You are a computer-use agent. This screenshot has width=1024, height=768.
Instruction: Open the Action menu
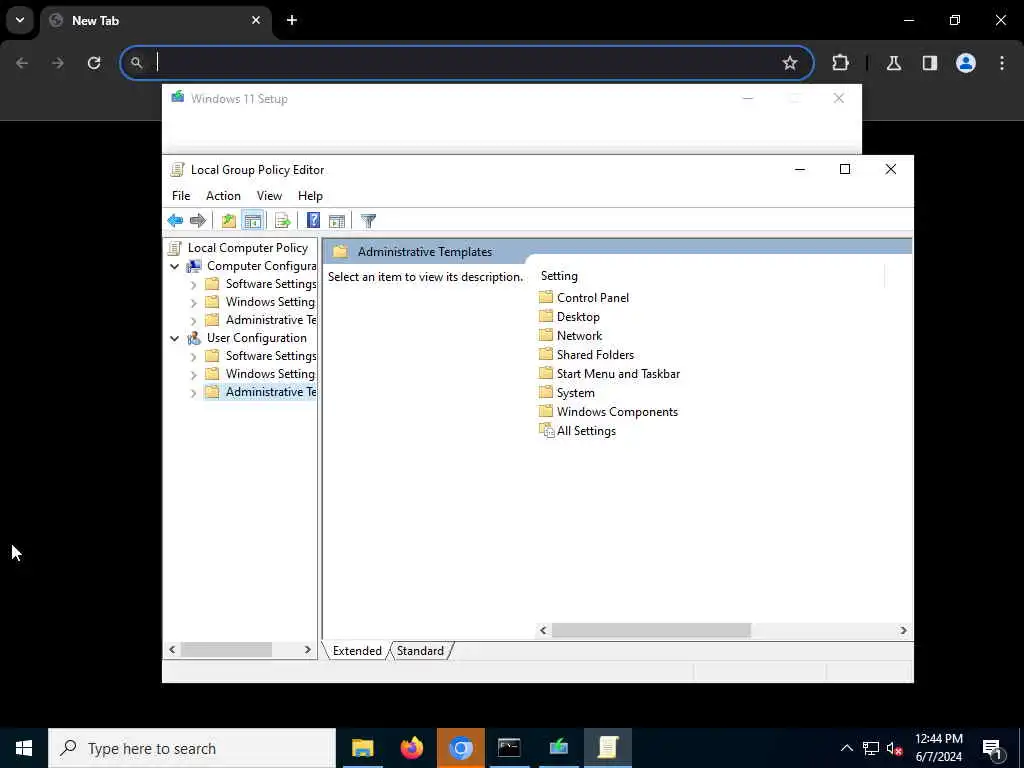(x=223, y=196)
